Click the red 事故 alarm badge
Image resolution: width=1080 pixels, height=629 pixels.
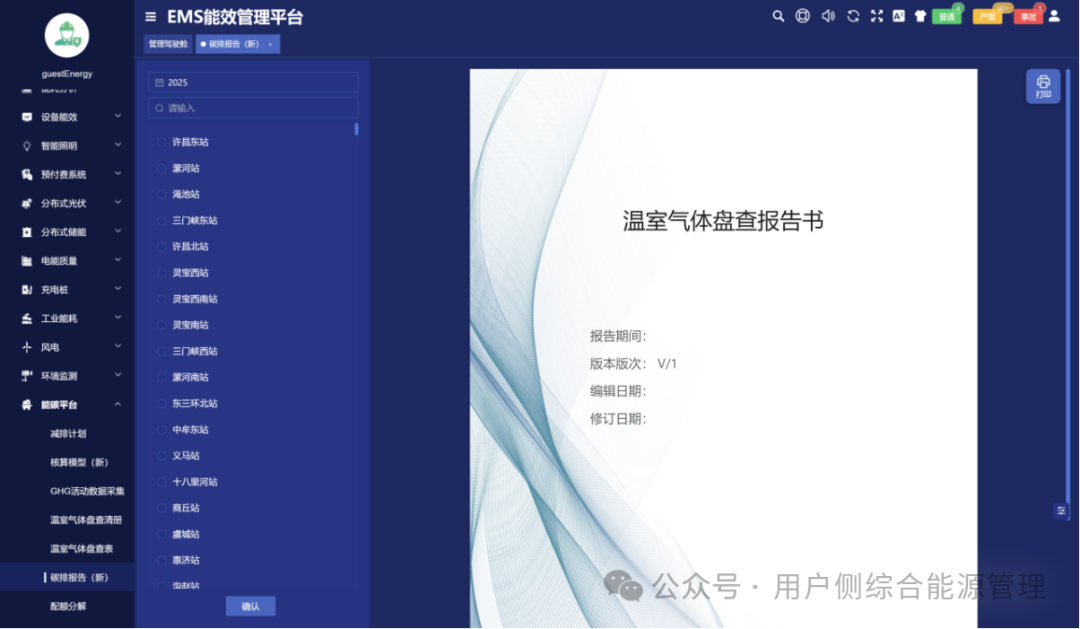click(x=1028, y=17)
